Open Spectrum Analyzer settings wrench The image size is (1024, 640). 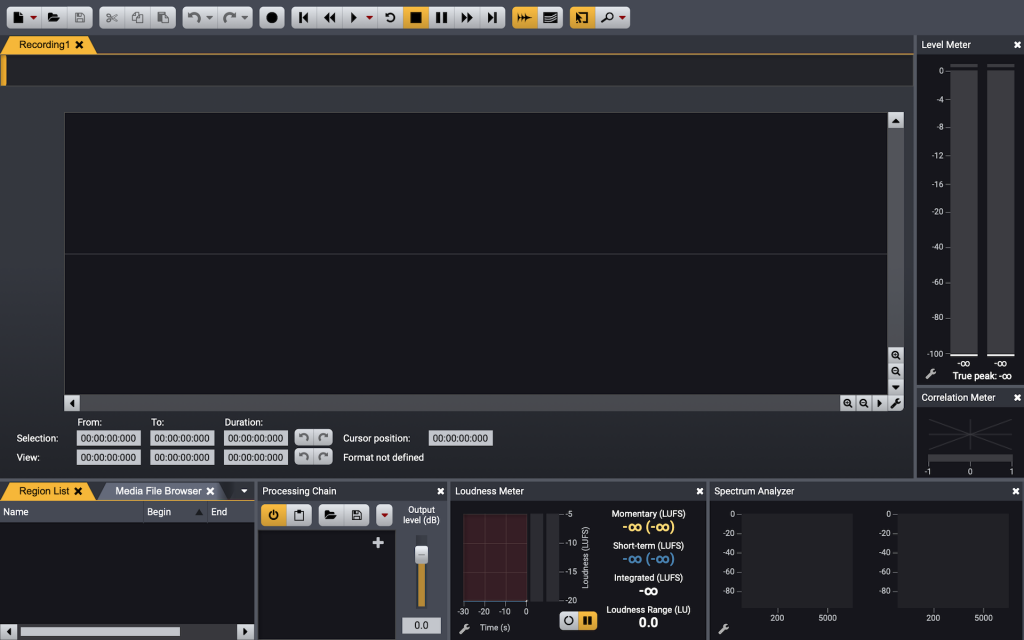pyautogui.click(x=724, y=629)
